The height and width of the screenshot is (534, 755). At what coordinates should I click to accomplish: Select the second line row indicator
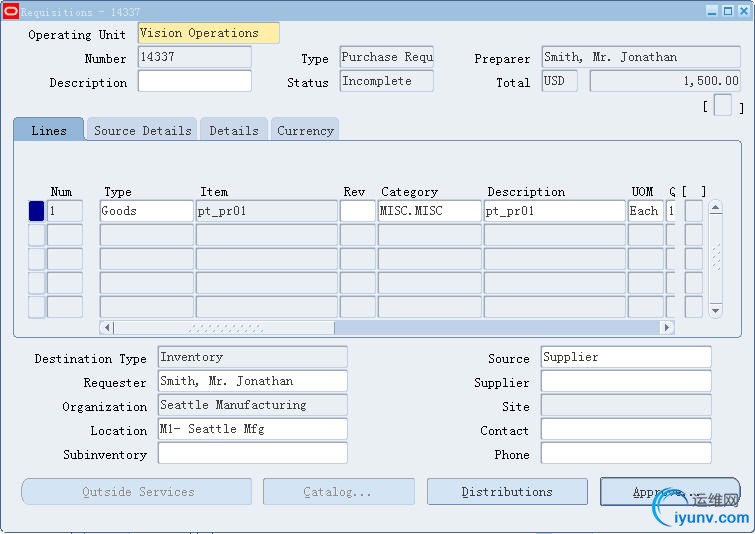click(x=37, y=235)
